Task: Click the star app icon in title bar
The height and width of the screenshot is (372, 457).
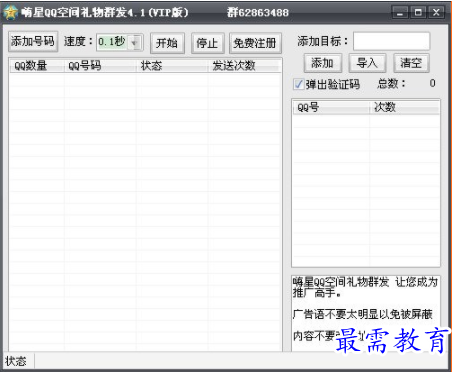Action: pos(10,13)
